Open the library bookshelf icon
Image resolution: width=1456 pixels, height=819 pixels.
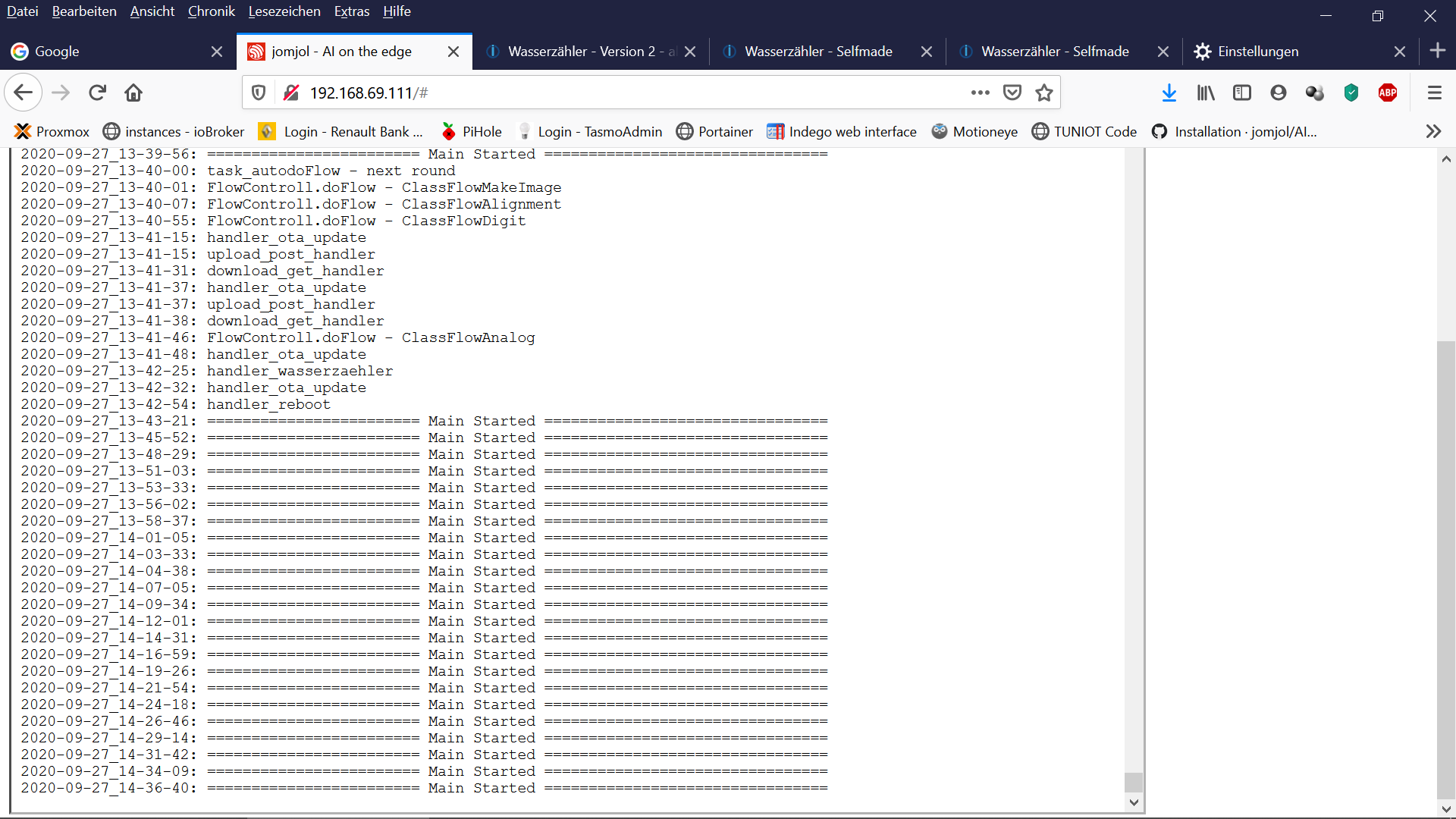tap(1206, 93)
